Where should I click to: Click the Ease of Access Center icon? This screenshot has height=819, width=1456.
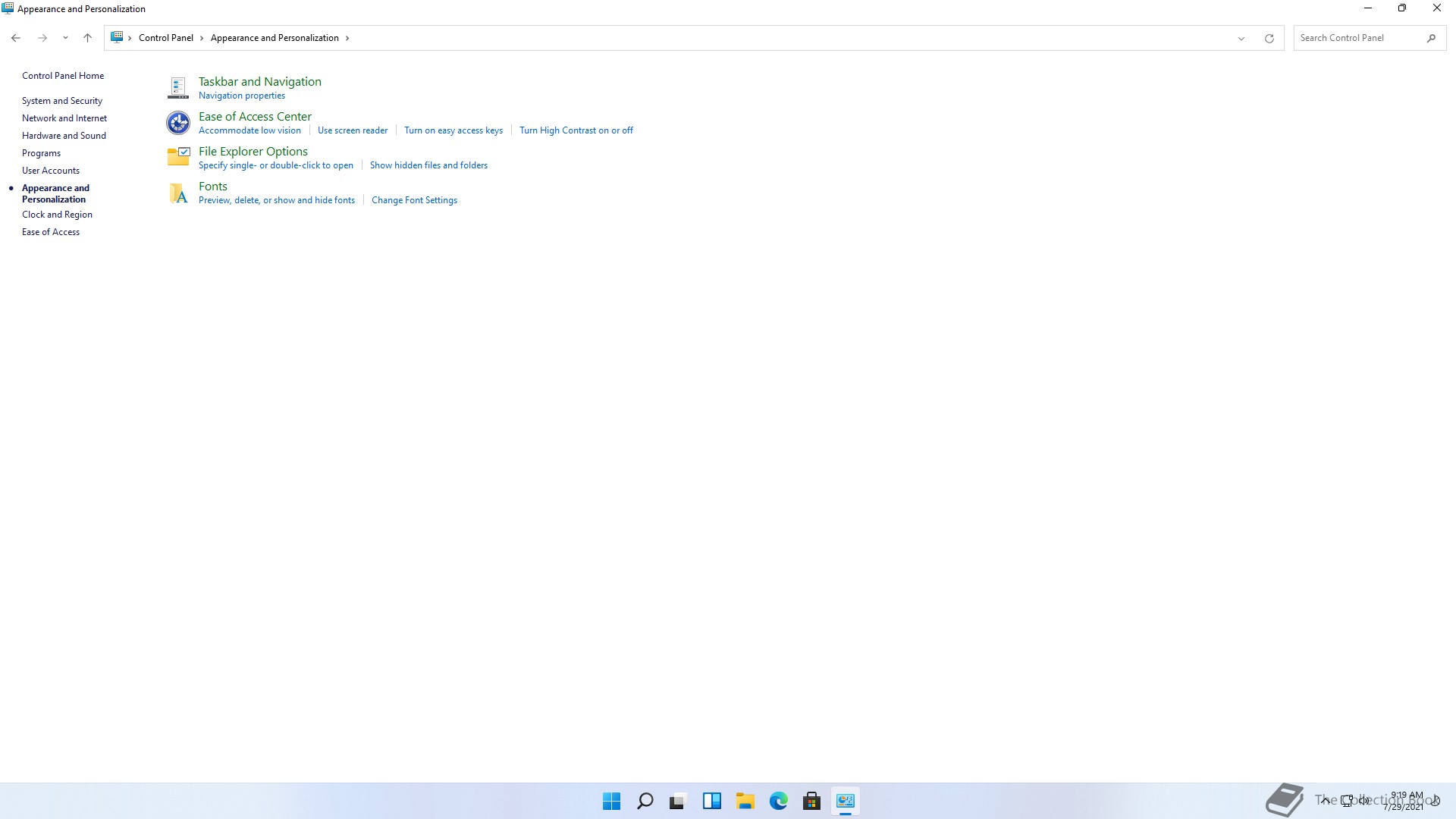tap(178, 123)
